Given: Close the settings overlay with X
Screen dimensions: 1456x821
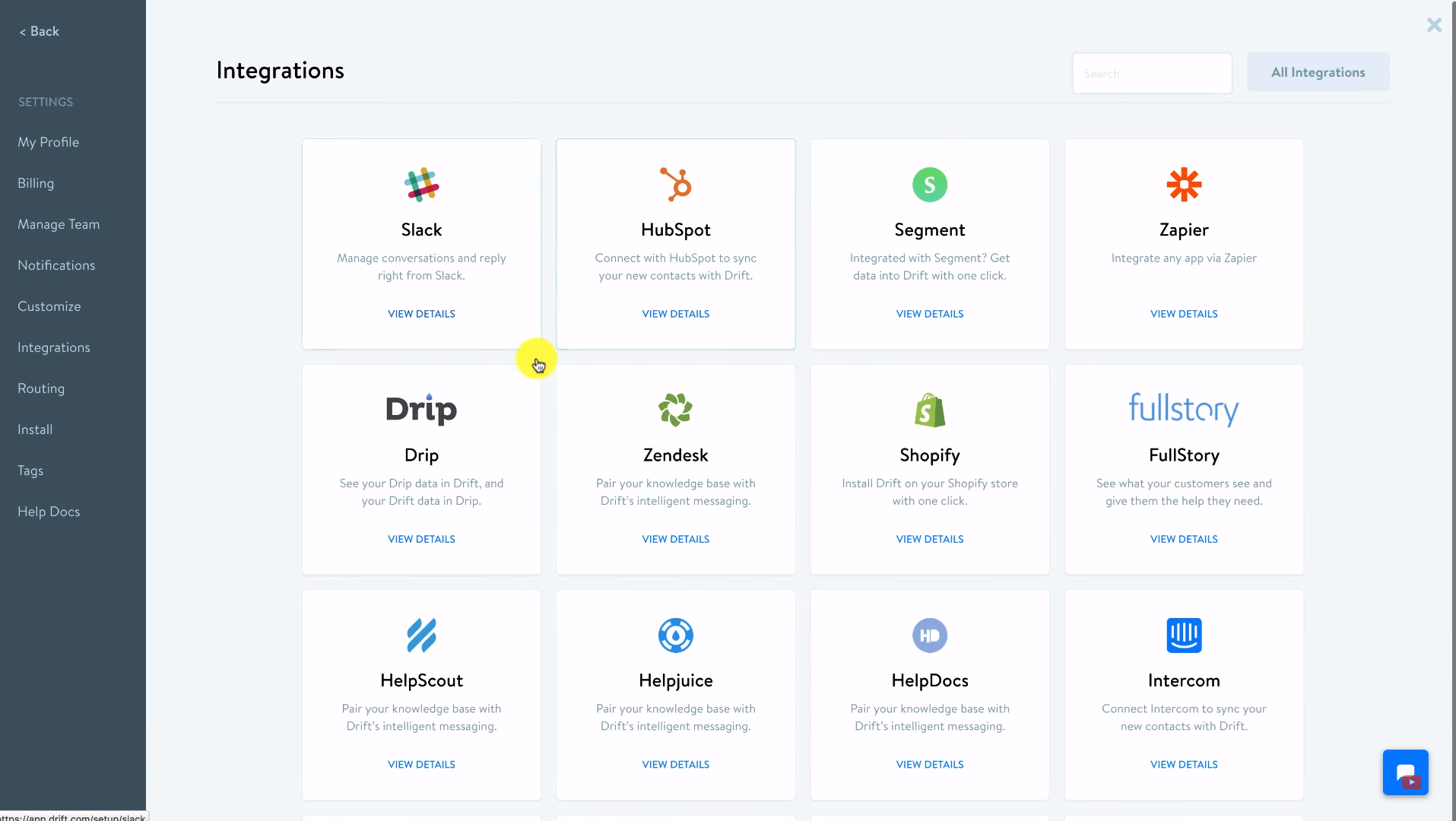Looking at the screenshot, I should tap(1434, 25).
